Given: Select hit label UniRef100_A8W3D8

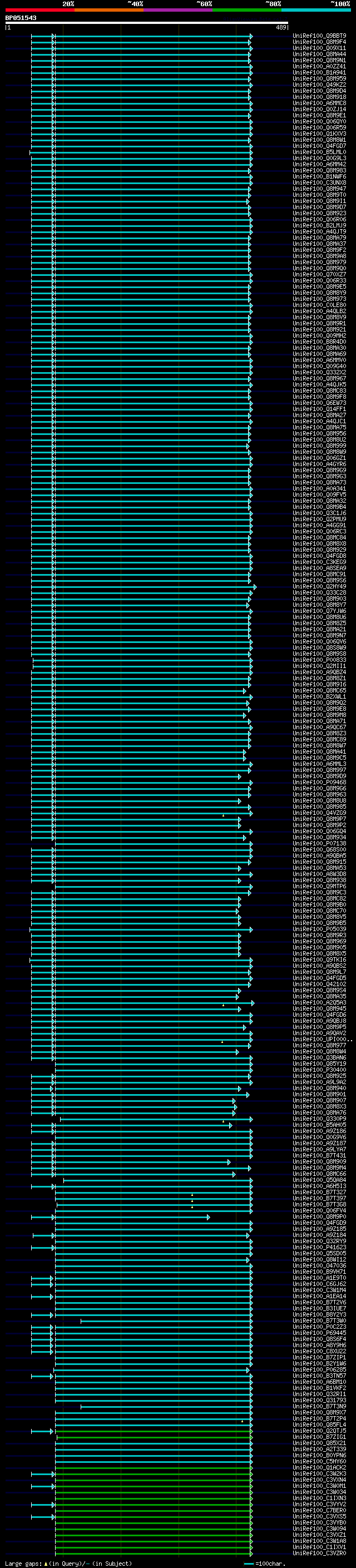Looking at the screenshot, I should click(x=319, y=874).
